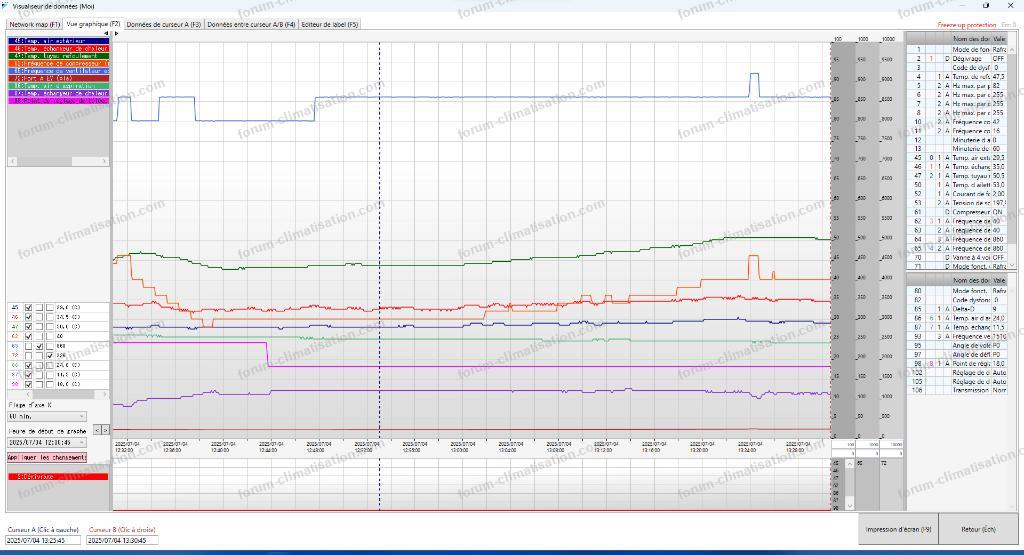Select Transmission row 106
The height and width of the screenshot is (555, 1024).
[959, 390]
